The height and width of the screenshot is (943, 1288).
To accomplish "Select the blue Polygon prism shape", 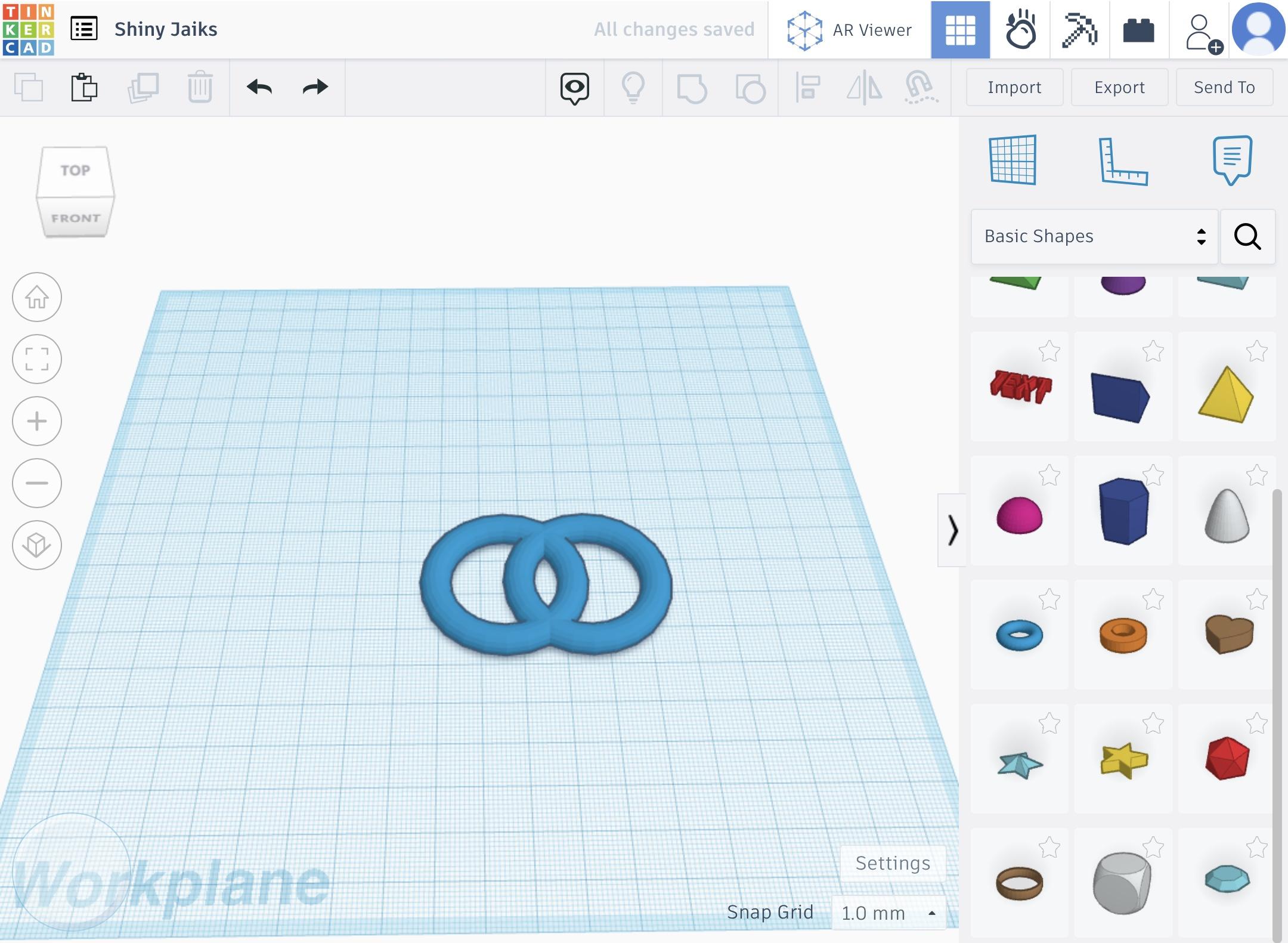I will [x=1123, y=511].
